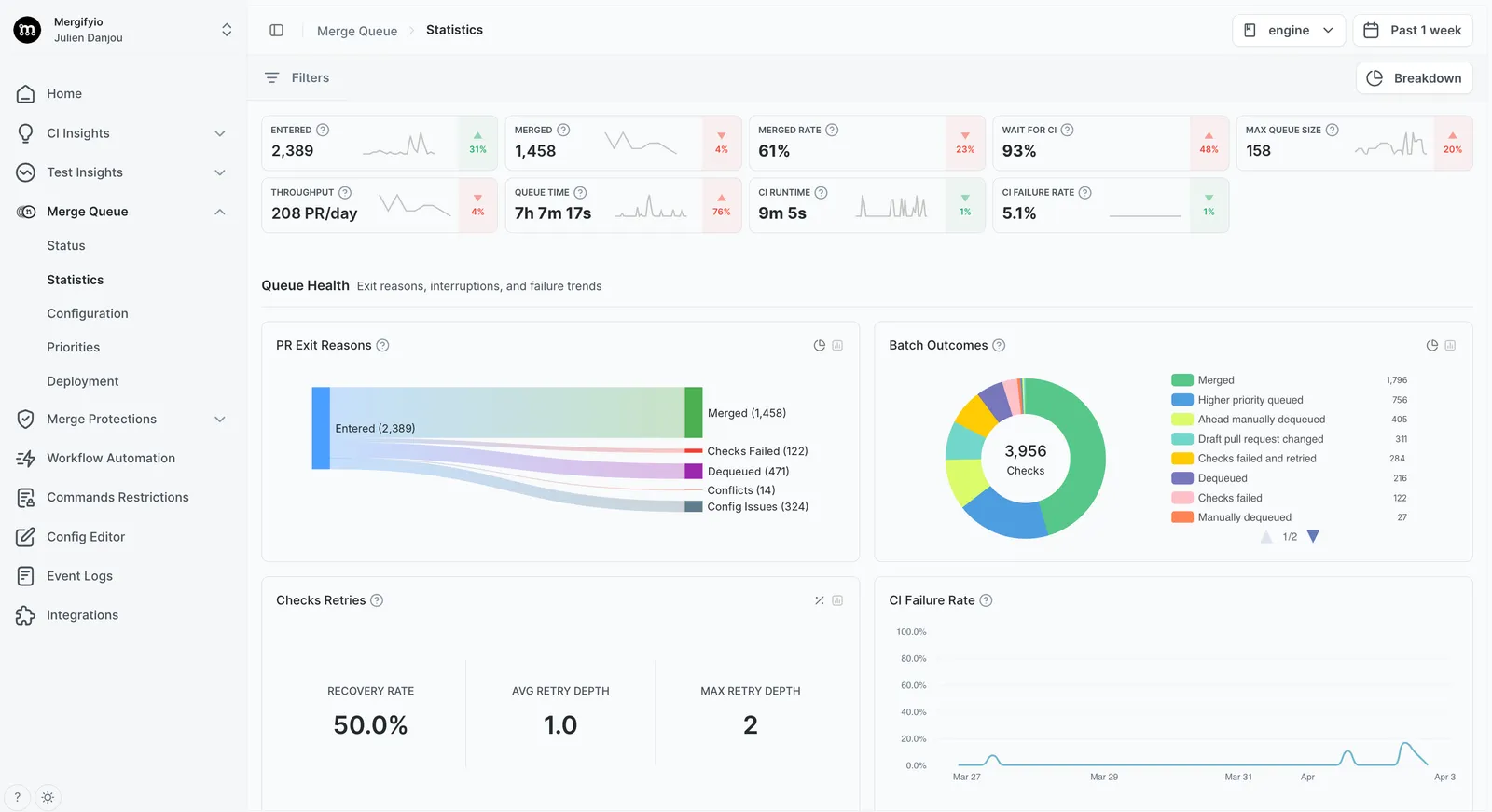1492x812 pixels.
Task: Collapse the sidebar using the panel icon
Action: [x=276, y=30]
